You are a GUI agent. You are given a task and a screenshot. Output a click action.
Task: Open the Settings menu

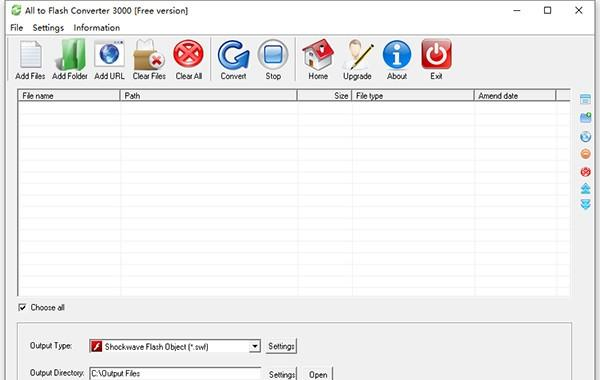48,28
